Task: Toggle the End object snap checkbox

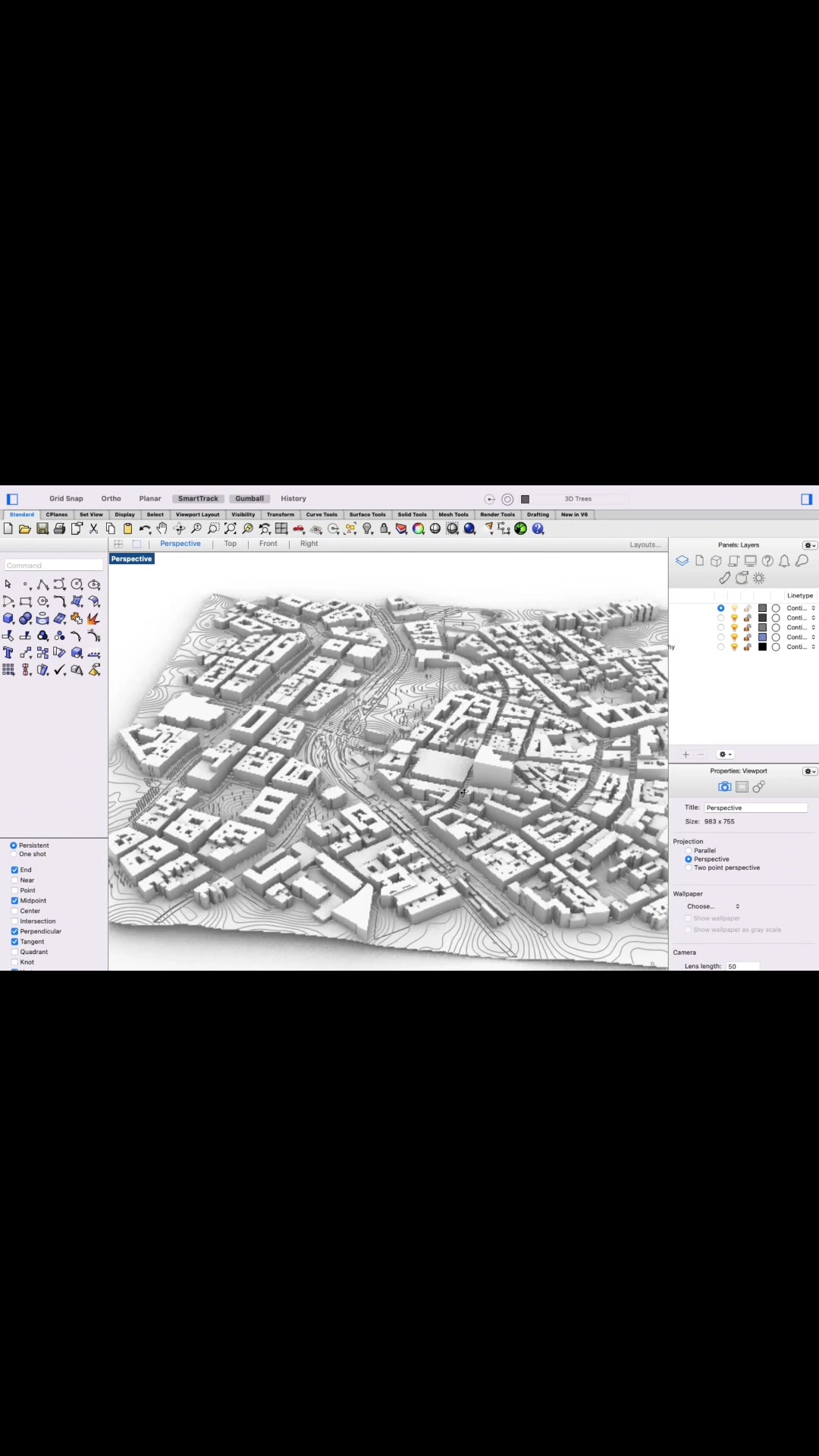Action: point(14,870)
